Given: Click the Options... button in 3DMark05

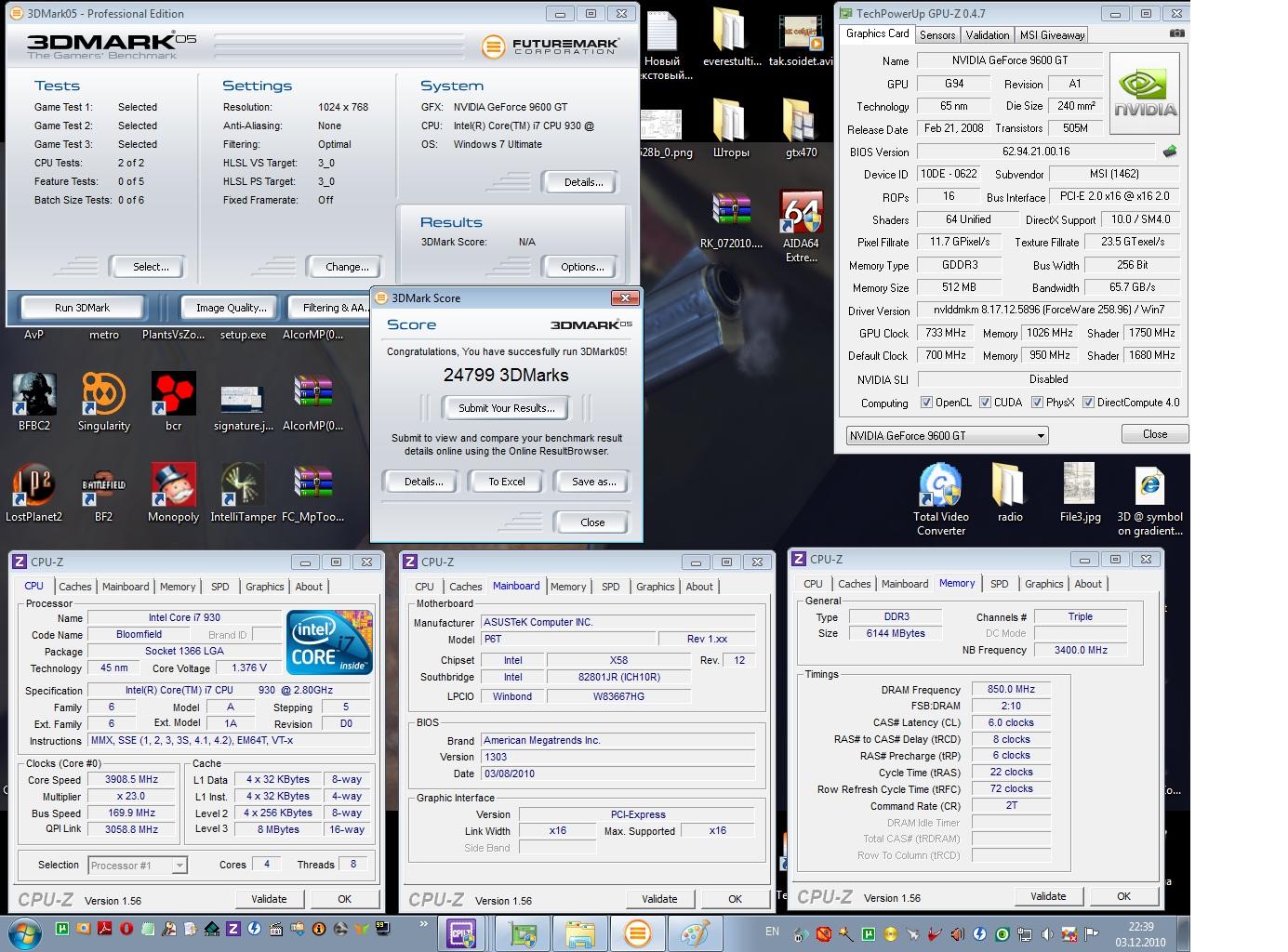Looking at the screenshot, I should click(x=582, y=266).
